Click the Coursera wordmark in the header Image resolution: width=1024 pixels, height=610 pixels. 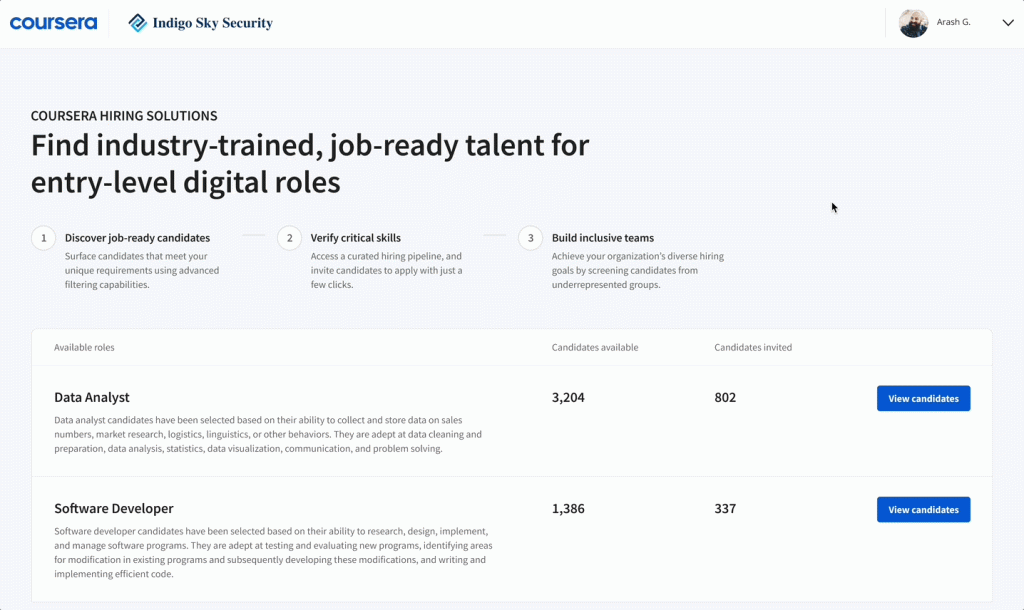pos(53,22)
